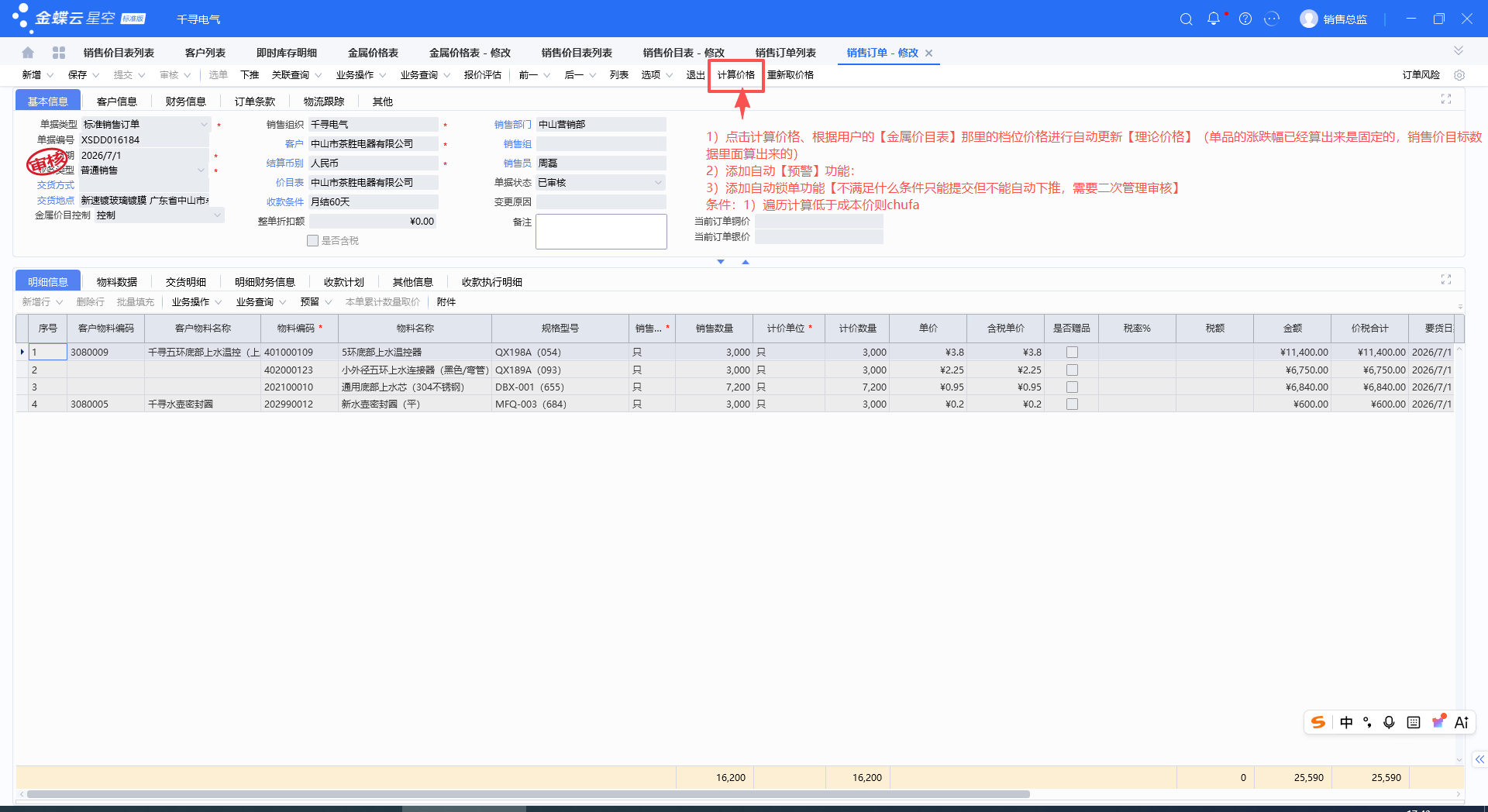Click the 客户 field link label
Screen dimensions: 1488x812
click(294, 144)
